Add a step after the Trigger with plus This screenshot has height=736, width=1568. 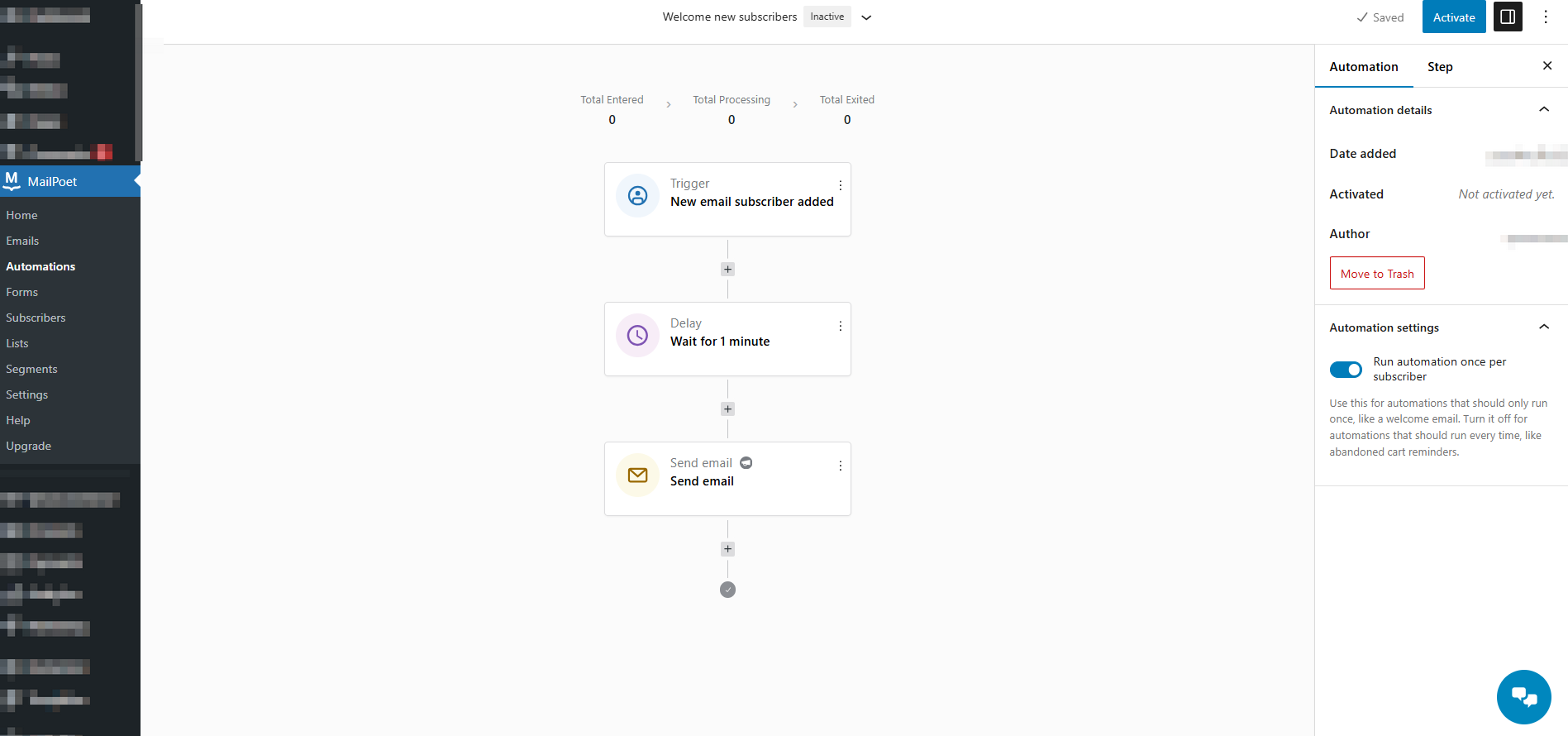click(x=727, y=270)
